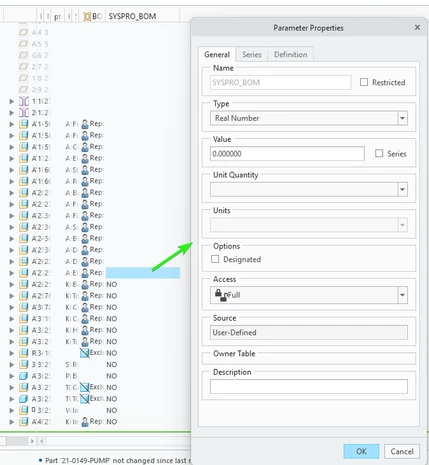Close the Parameter Properties dialog
Viewport: 429px width, 465px height.
click(x=417, y=27)
